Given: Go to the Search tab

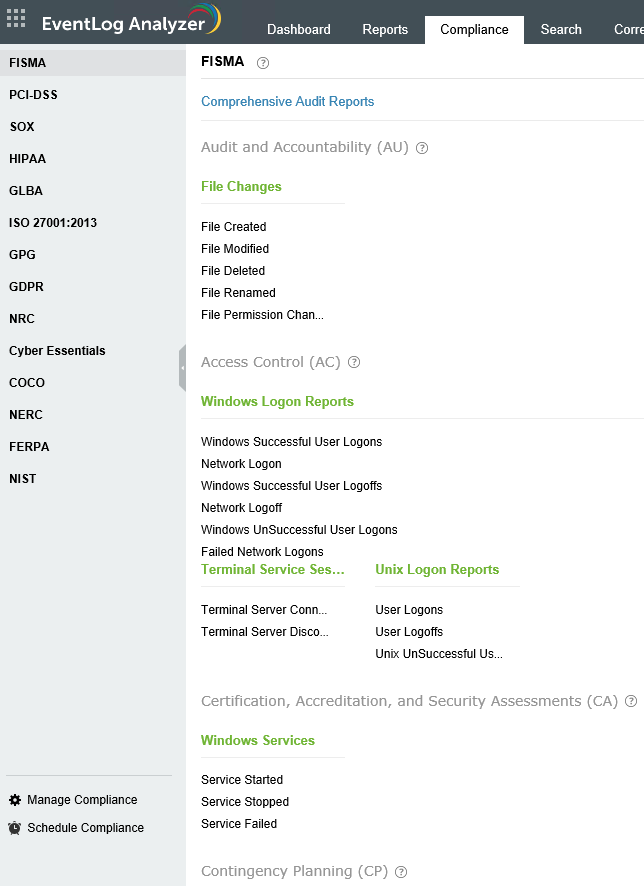Looking at the screenshot, I should [x=561, y=29].
